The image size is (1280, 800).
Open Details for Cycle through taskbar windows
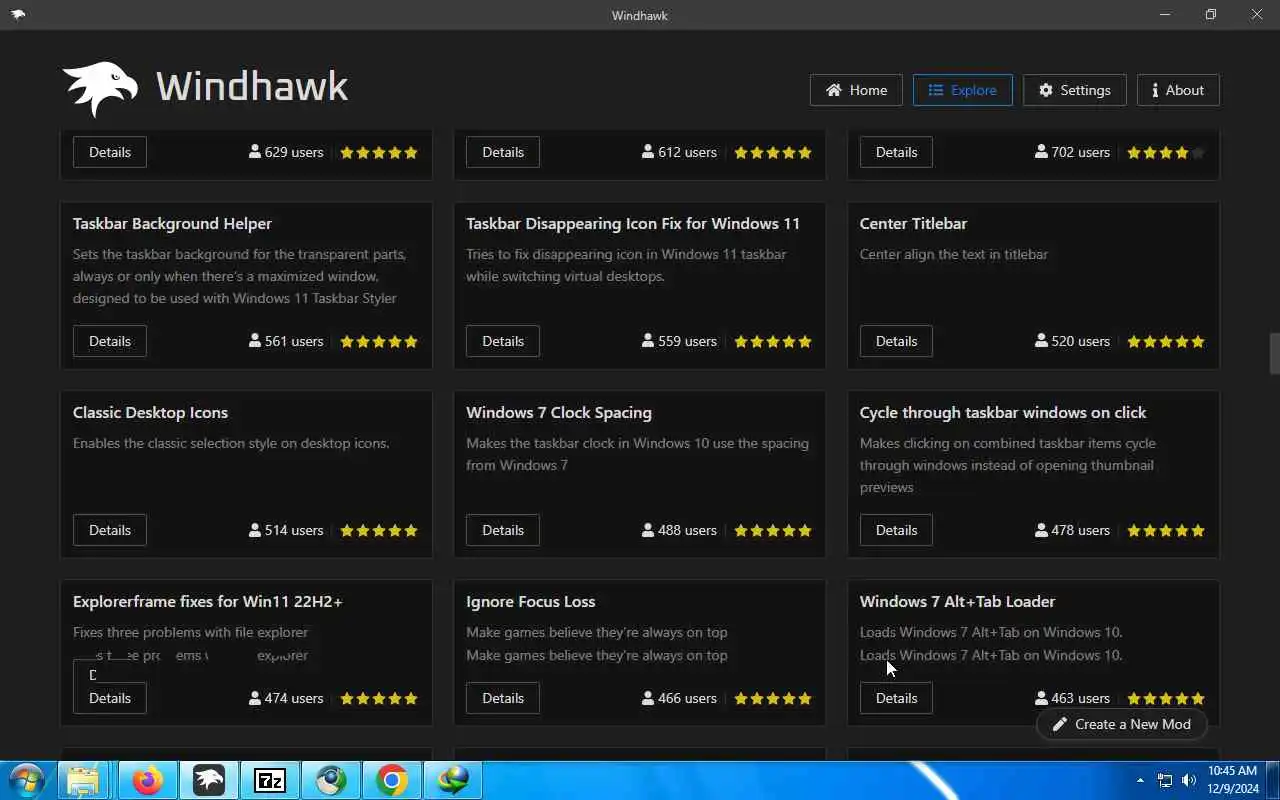coord(896,530)
